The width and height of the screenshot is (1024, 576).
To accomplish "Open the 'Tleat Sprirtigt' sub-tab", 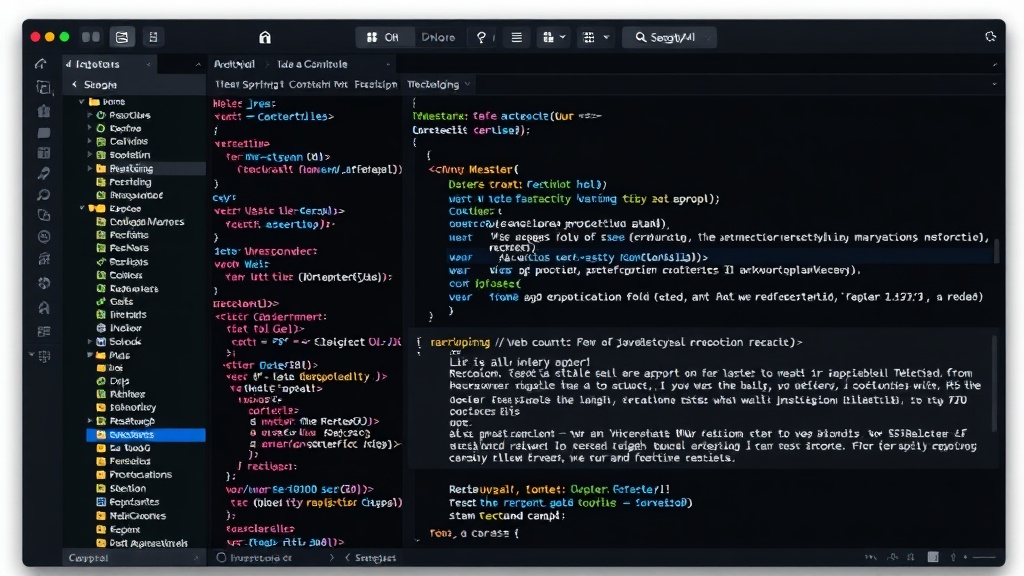I will point(249,84).
